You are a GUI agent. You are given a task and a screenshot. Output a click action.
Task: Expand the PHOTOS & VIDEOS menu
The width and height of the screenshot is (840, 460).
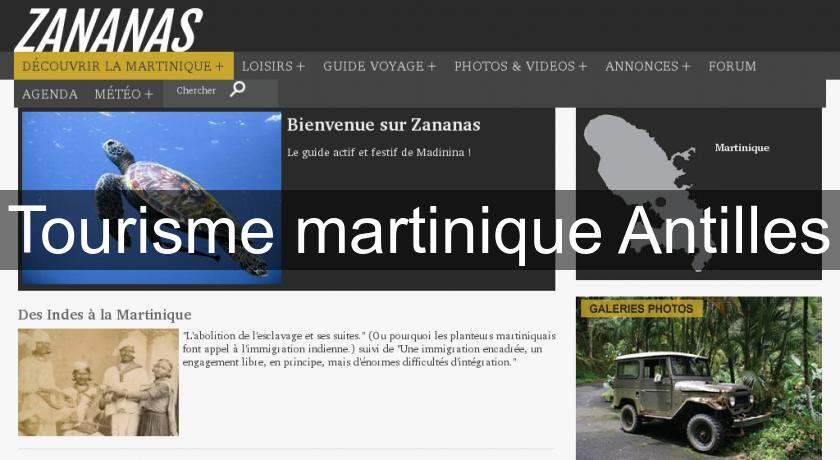pyautogui.click(x=520, y=66)
